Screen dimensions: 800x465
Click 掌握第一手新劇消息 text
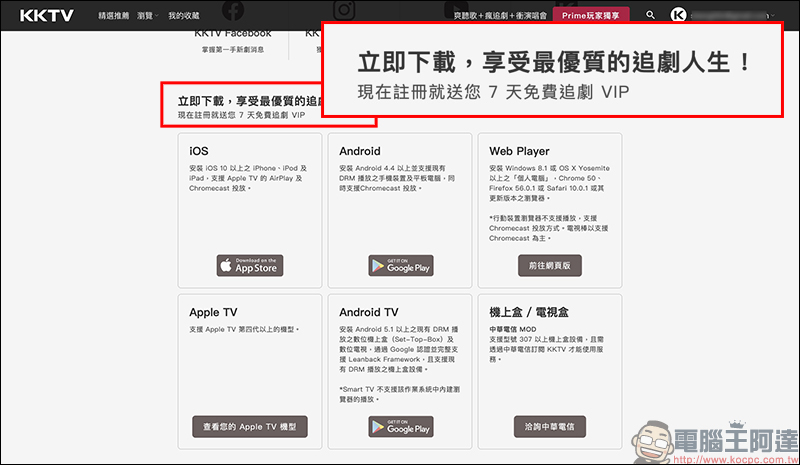click(233, 50)
